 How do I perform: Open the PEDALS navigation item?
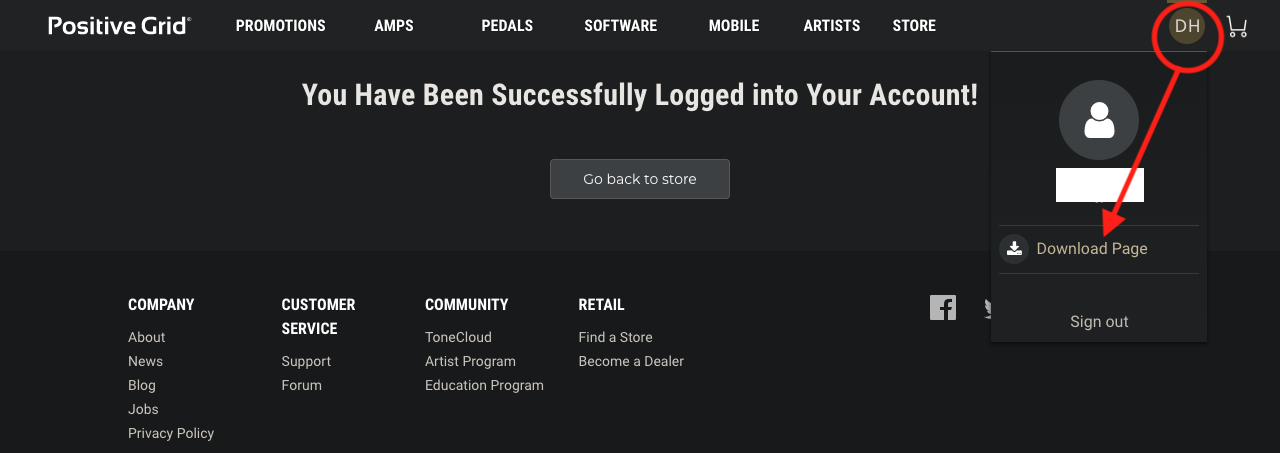pyautogui.click(x=507, y=26)
